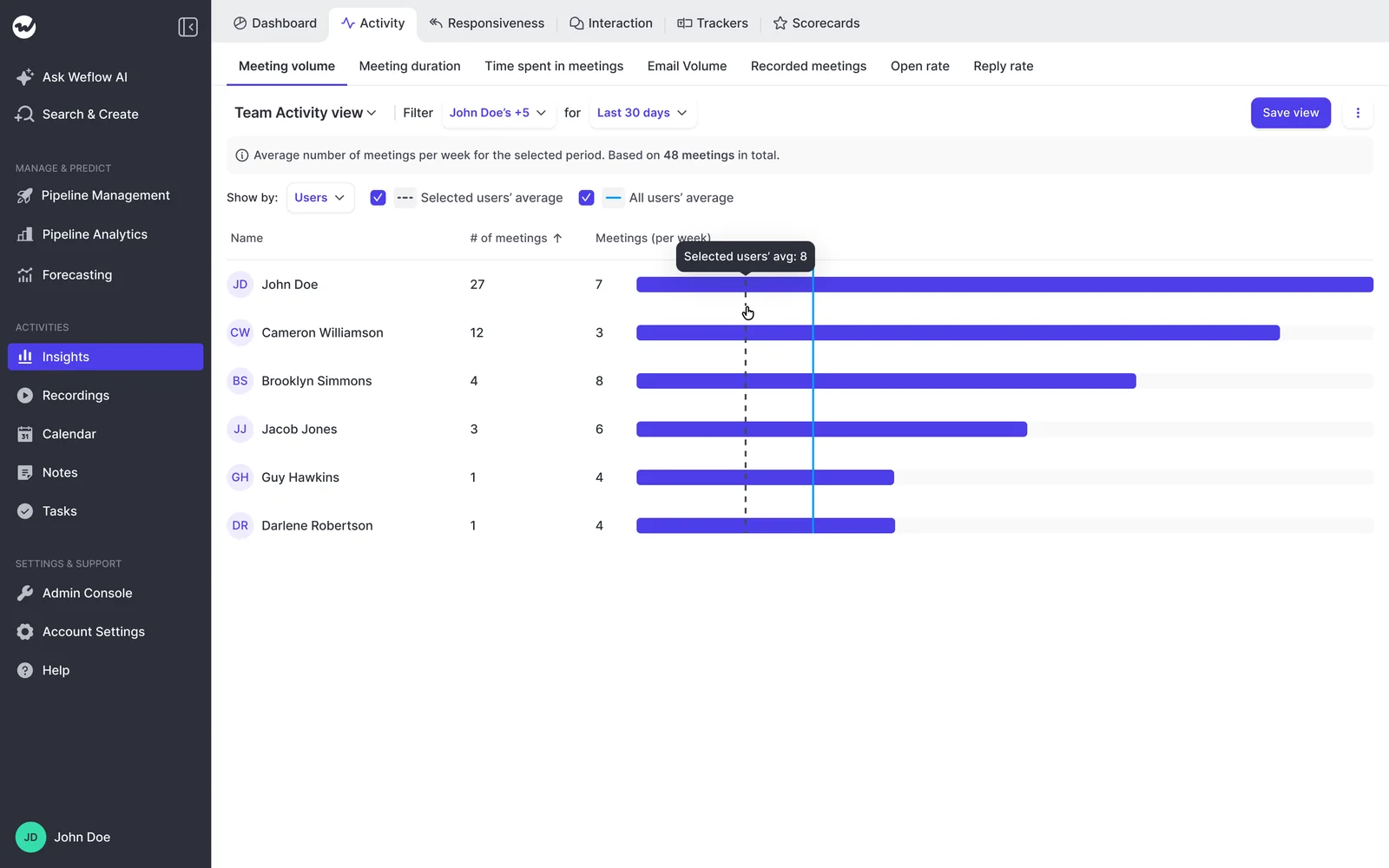This screenshot has height=868, width=1389.
Task: Click the Recordings play icon
Action: pos(25,395)
